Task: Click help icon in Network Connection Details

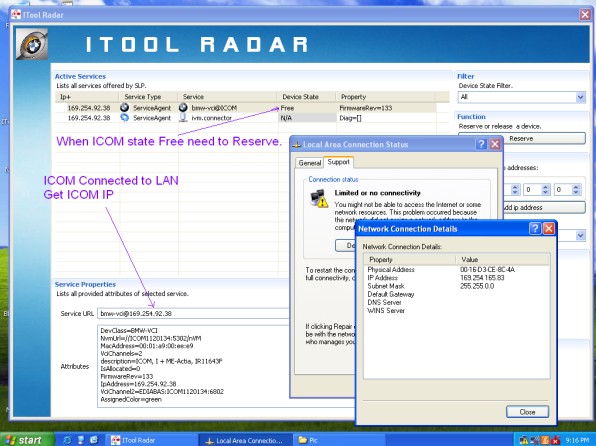Action: [535, 229]
